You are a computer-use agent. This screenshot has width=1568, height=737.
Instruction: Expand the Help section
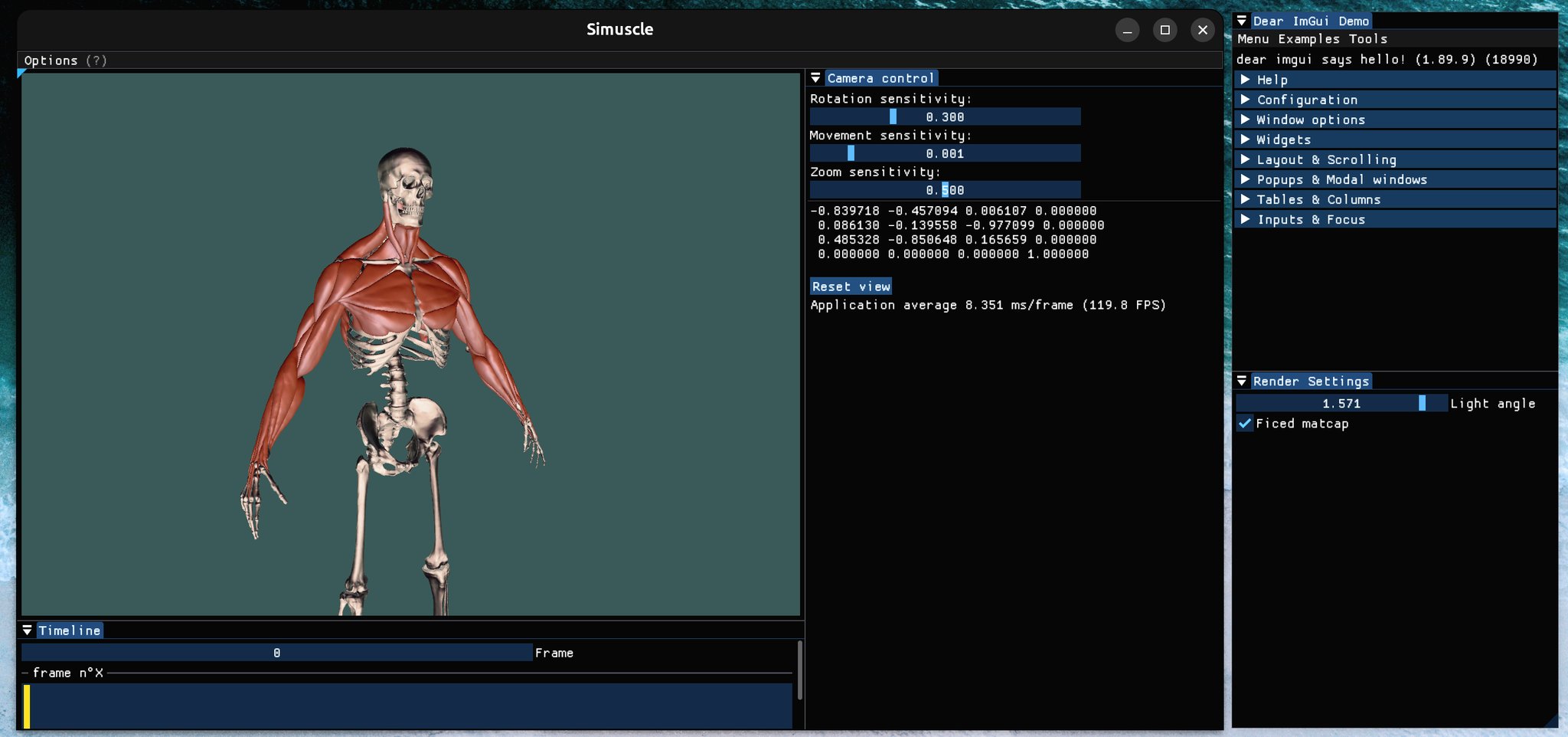pyautogui.click(x=1395, y=80)
